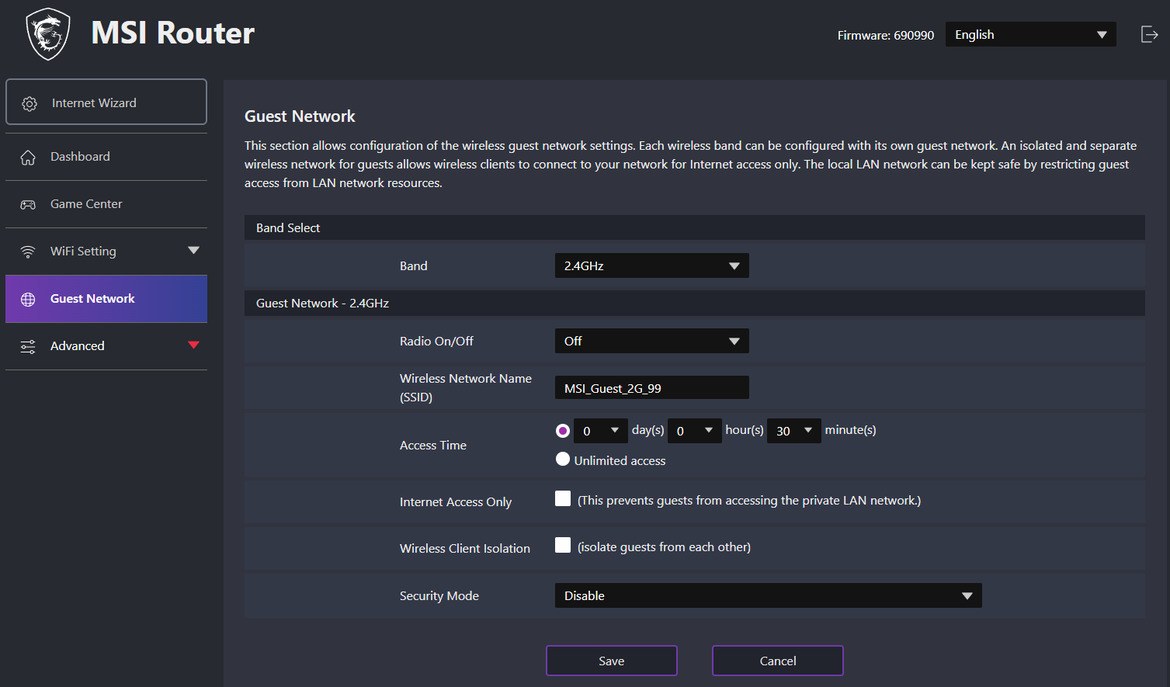Viewport: 1170px width, 687px height.
Task: Click the MSI dragon shield logo
Action: (x=48, y=34)
